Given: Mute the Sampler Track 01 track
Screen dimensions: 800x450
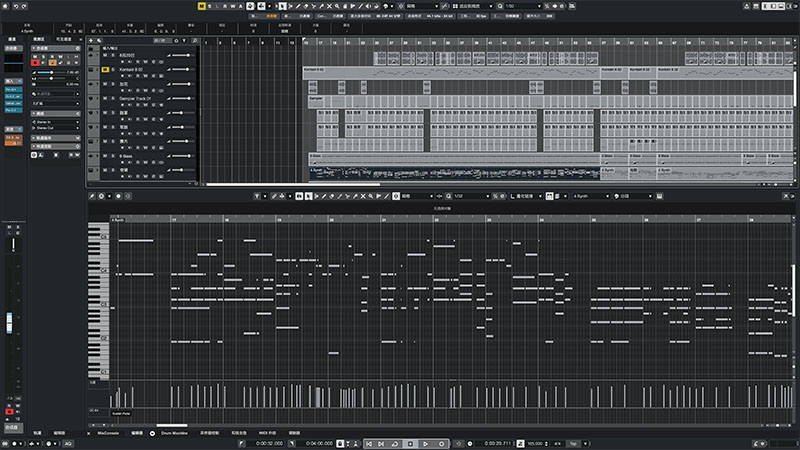Looking at the screenshot, I should (x=105, y=98).
